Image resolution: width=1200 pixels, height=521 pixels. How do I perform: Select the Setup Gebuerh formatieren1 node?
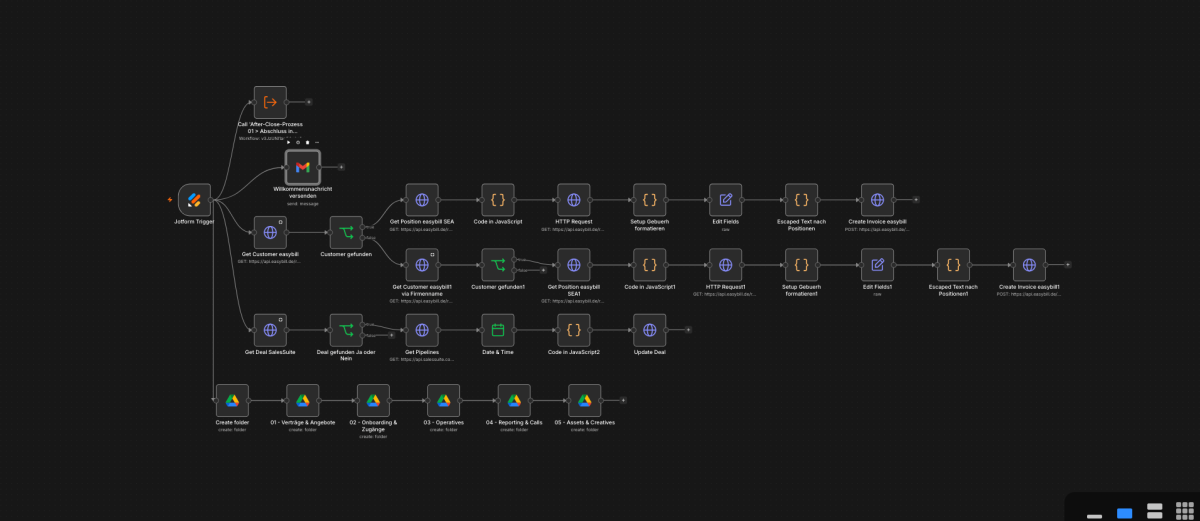pyautogui.click(x=802, y=265)
